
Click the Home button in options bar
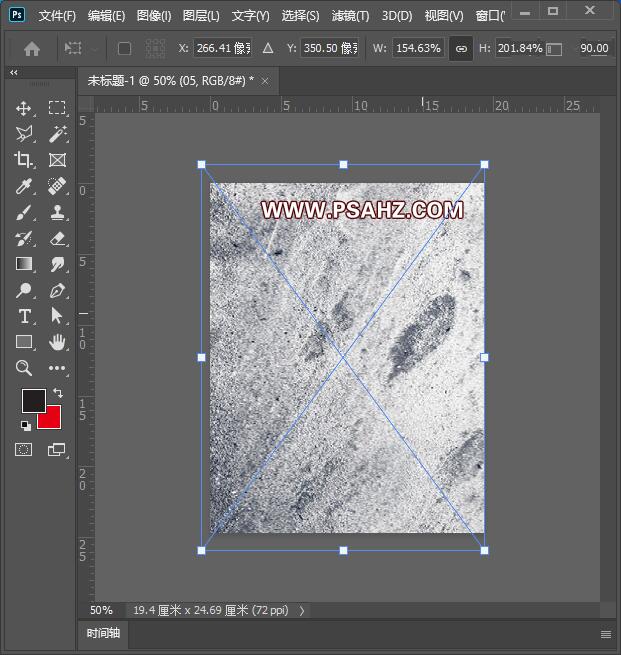32,49
